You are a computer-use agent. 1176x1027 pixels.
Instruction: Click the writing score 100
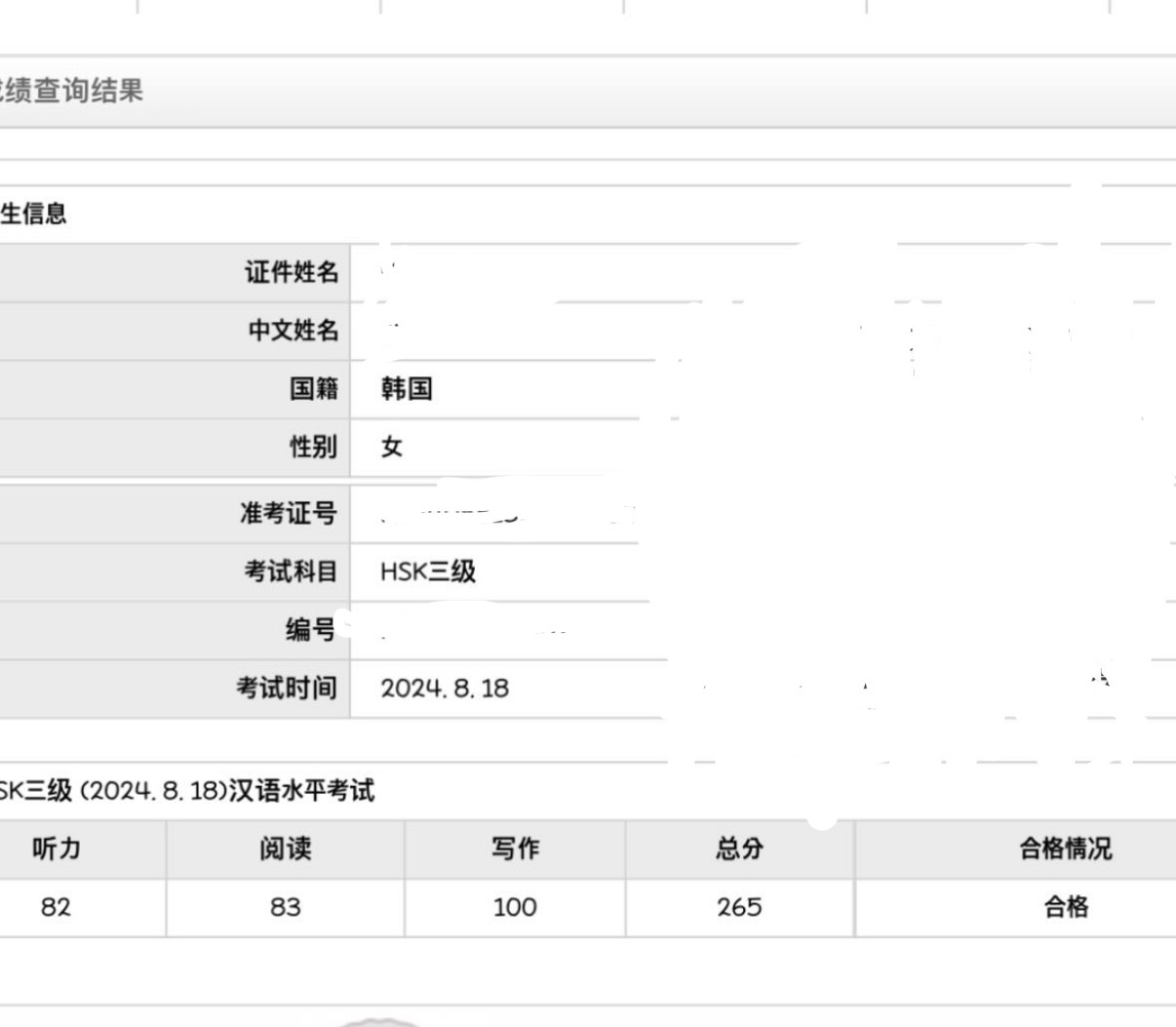(515, 908)
